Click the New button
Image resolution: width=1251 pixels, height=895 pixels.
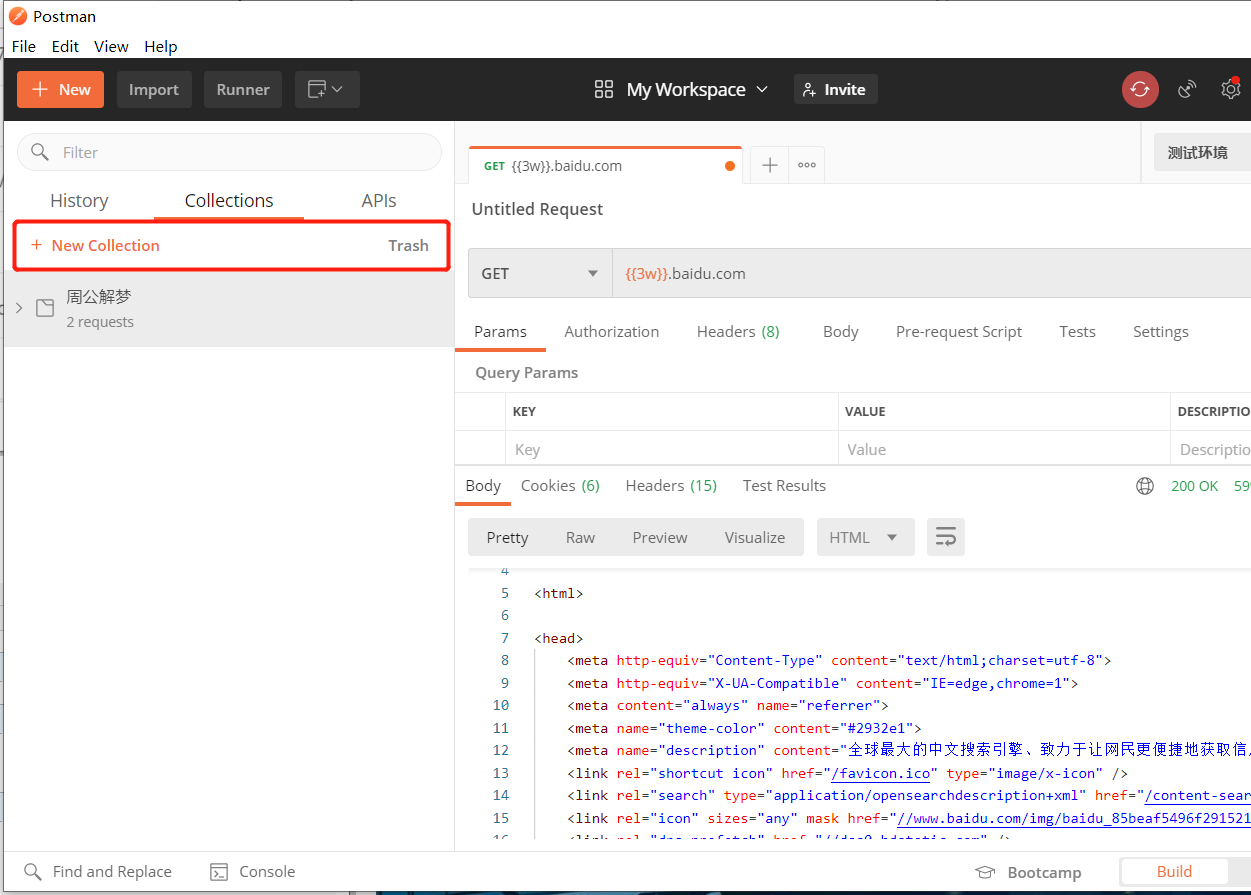point(61,89)
